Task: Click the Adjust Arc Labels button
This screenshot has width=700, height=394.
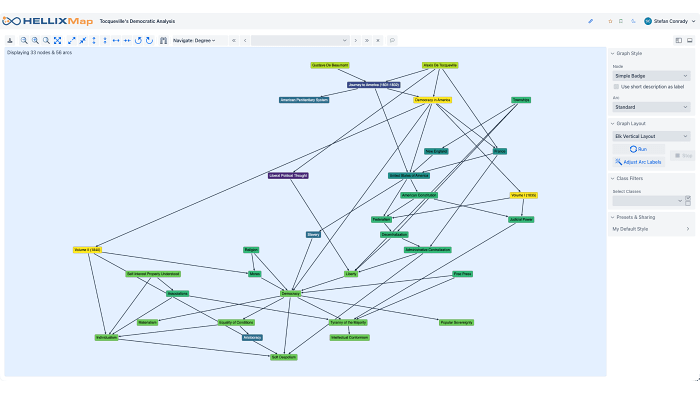Action: coord(638,162)
